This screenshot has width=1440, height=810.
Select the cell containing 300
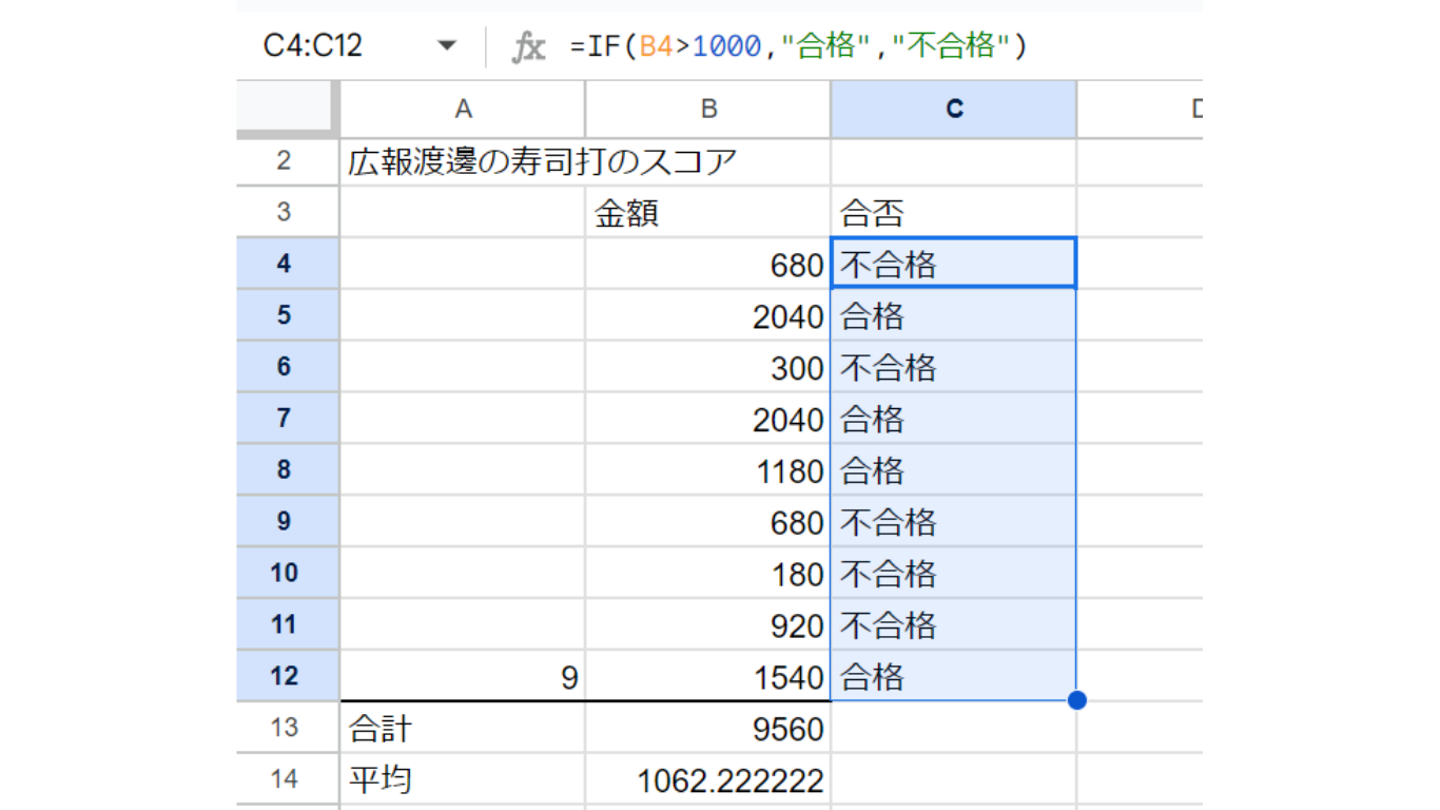tap(708, 366)
